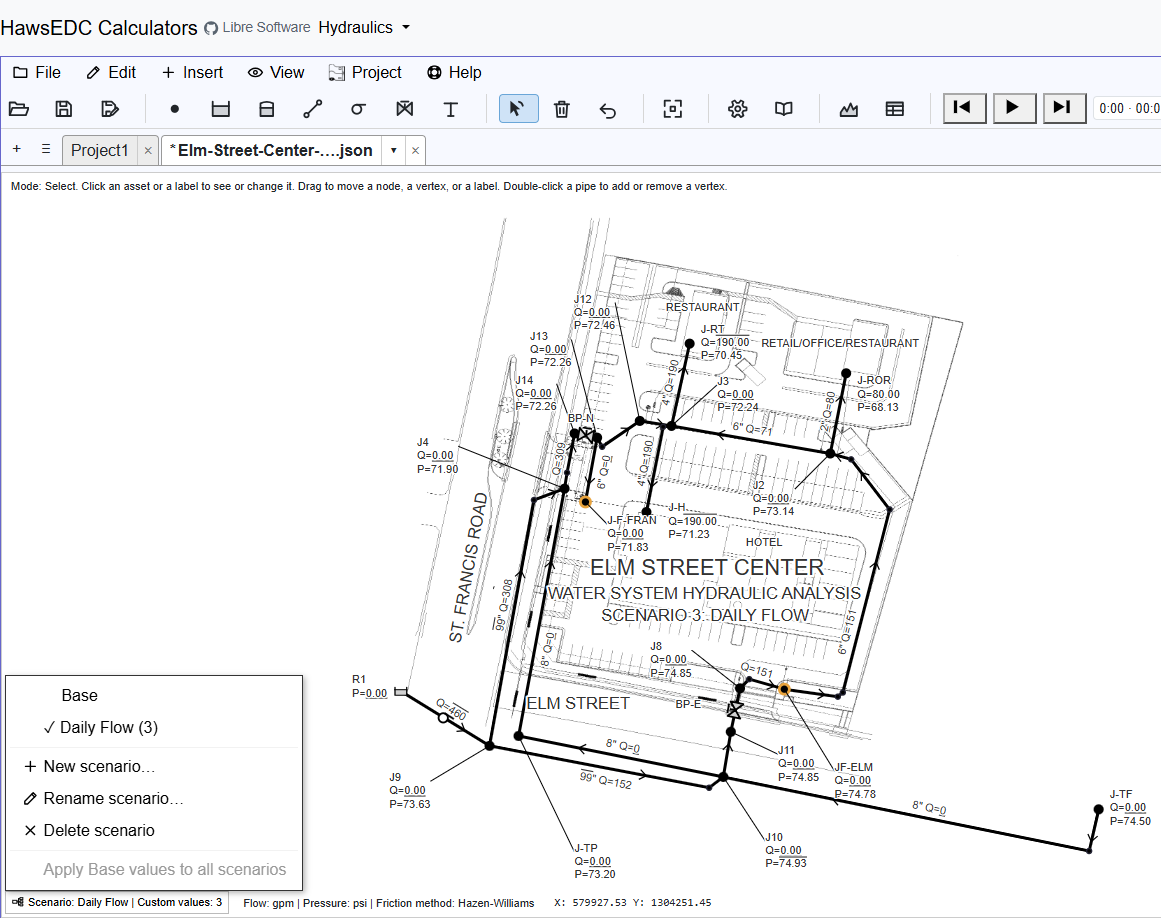Screen dimensions: 1161x918
Task: Close the Project1 tab
Action: pyautogui.click(x=148, y=151)
